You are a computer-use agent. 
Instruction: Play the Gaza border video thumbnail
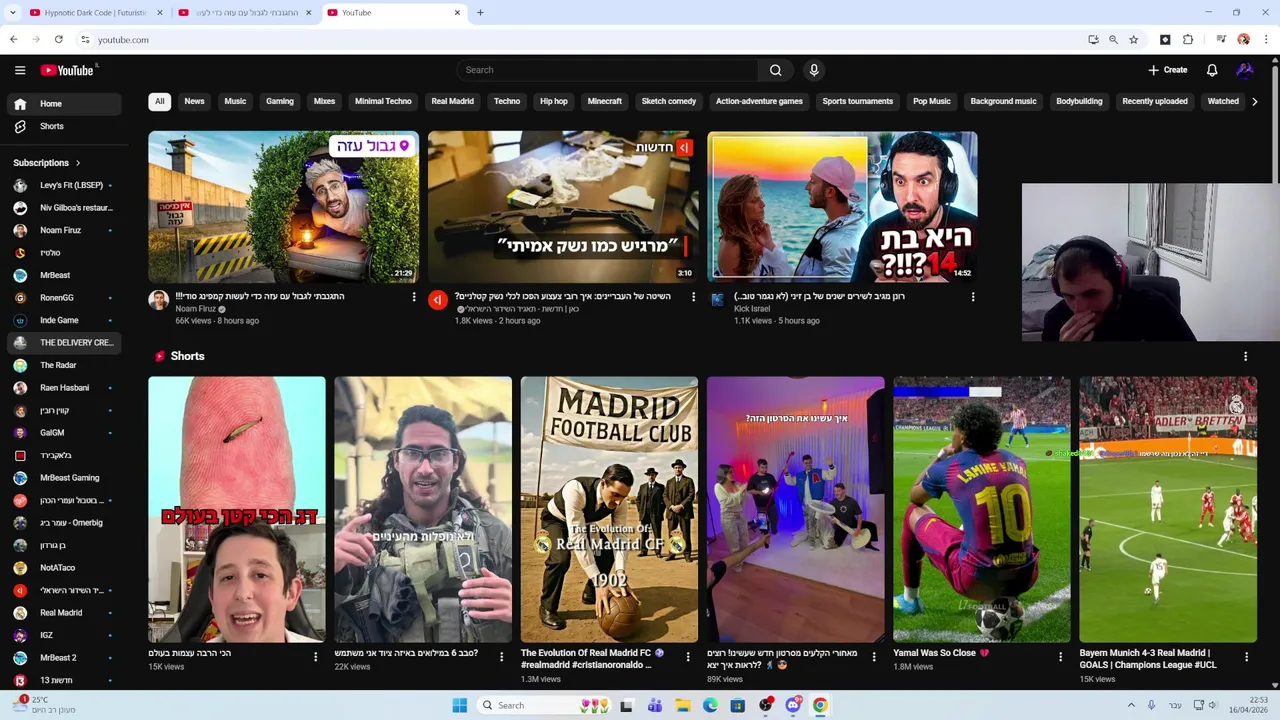[284, 207]
